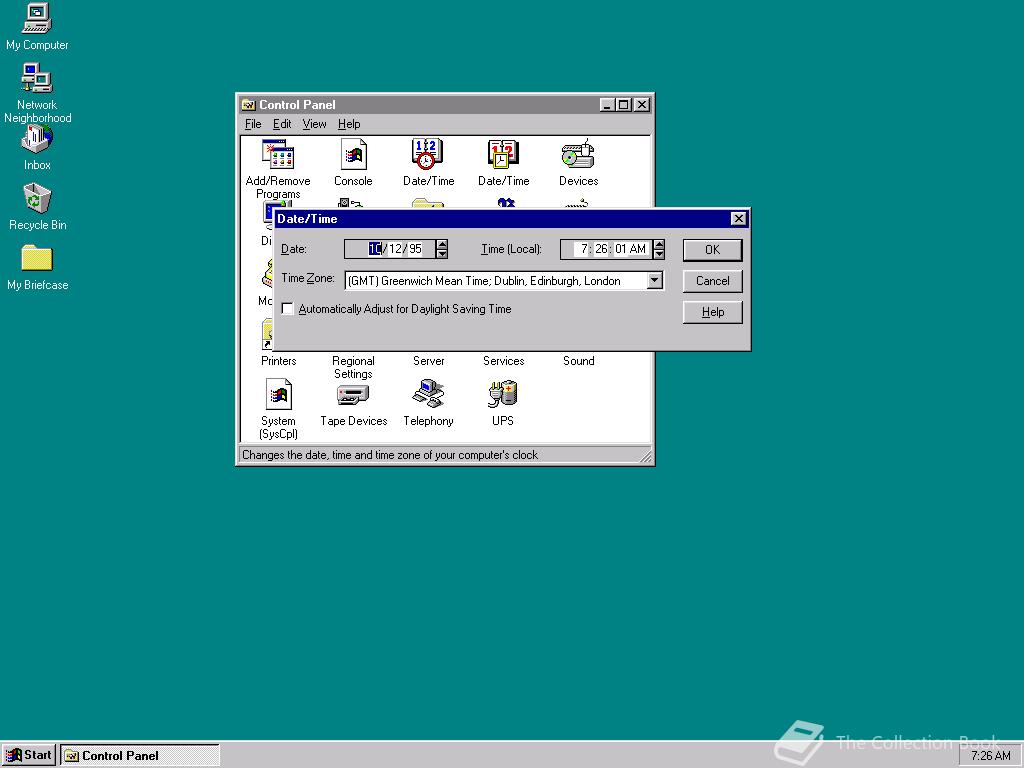Open the Help menu in Control Panel
The image size is (1024, 768).
pyautogui.click(x=349, y=124)
